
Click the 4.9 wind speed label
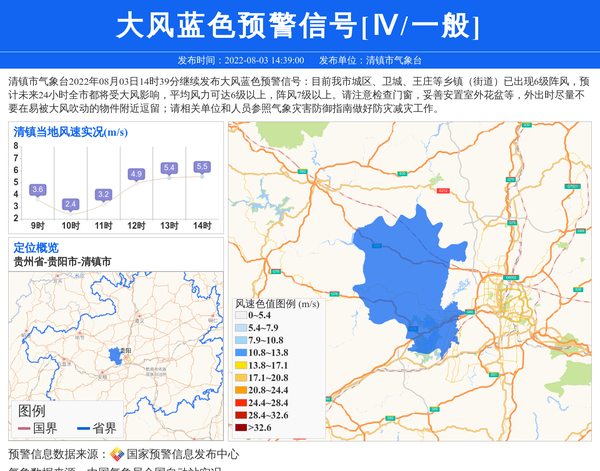136,174
